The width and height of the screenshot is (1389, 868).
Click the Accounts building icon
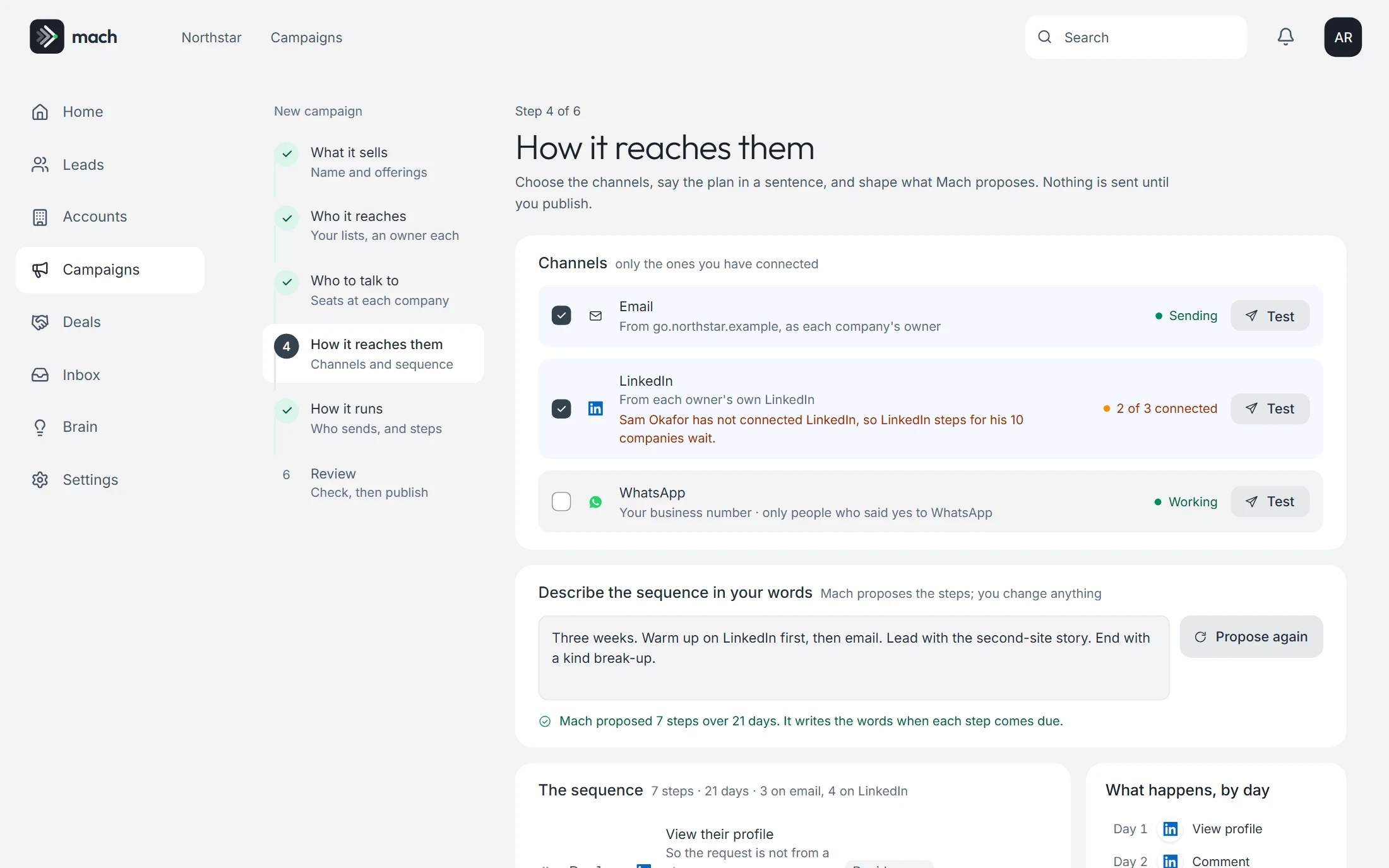(x=40, y=217)
